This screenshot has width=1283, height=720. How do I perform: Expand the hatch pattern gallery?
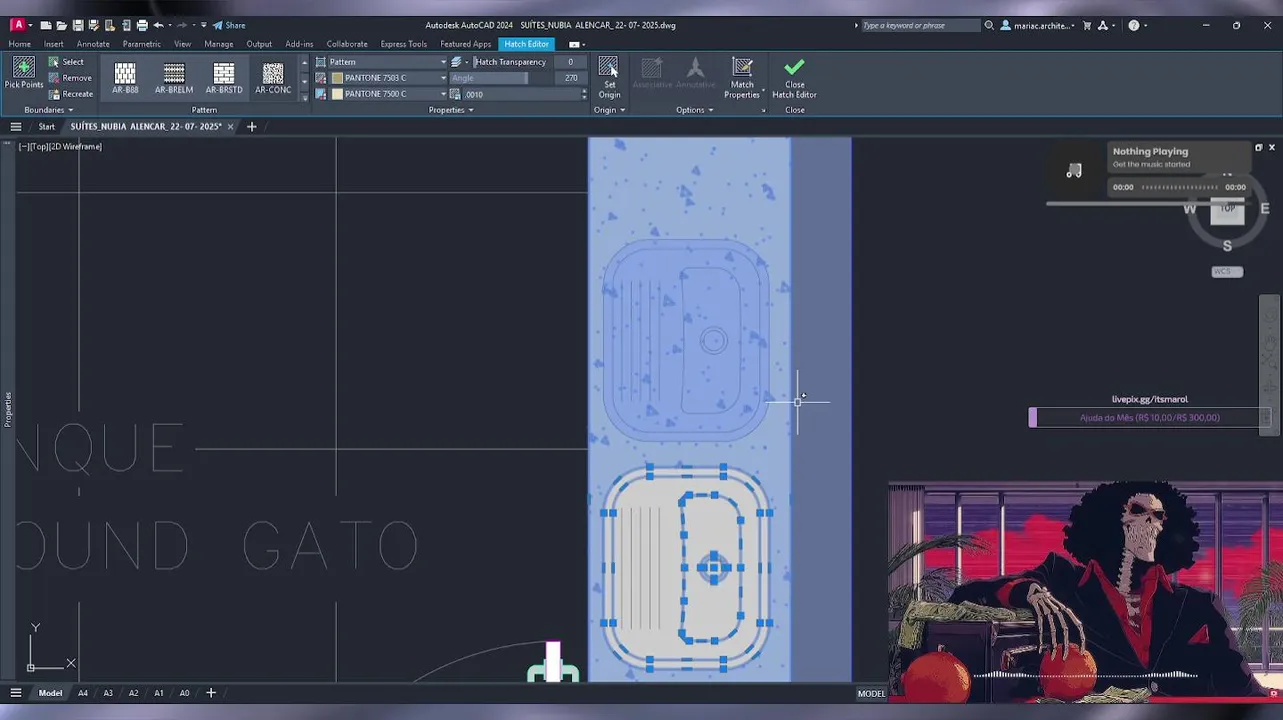click(305, 97)
